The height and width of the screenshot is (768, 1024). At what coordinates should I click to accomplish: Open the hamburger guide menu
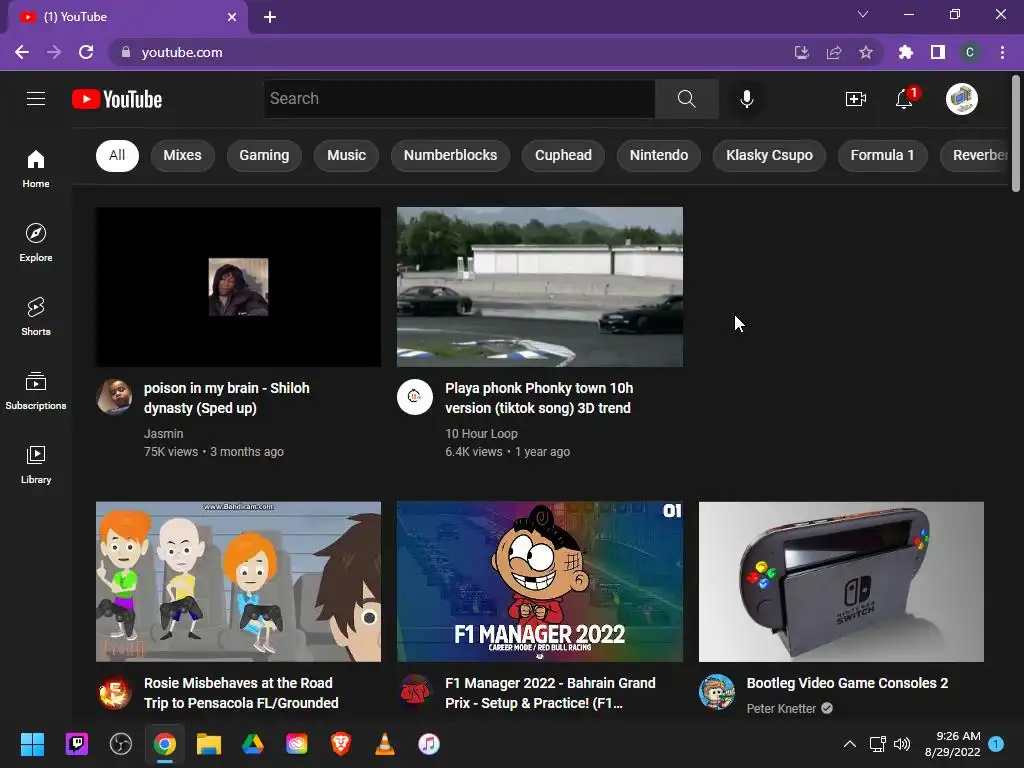tap(36, 99)
